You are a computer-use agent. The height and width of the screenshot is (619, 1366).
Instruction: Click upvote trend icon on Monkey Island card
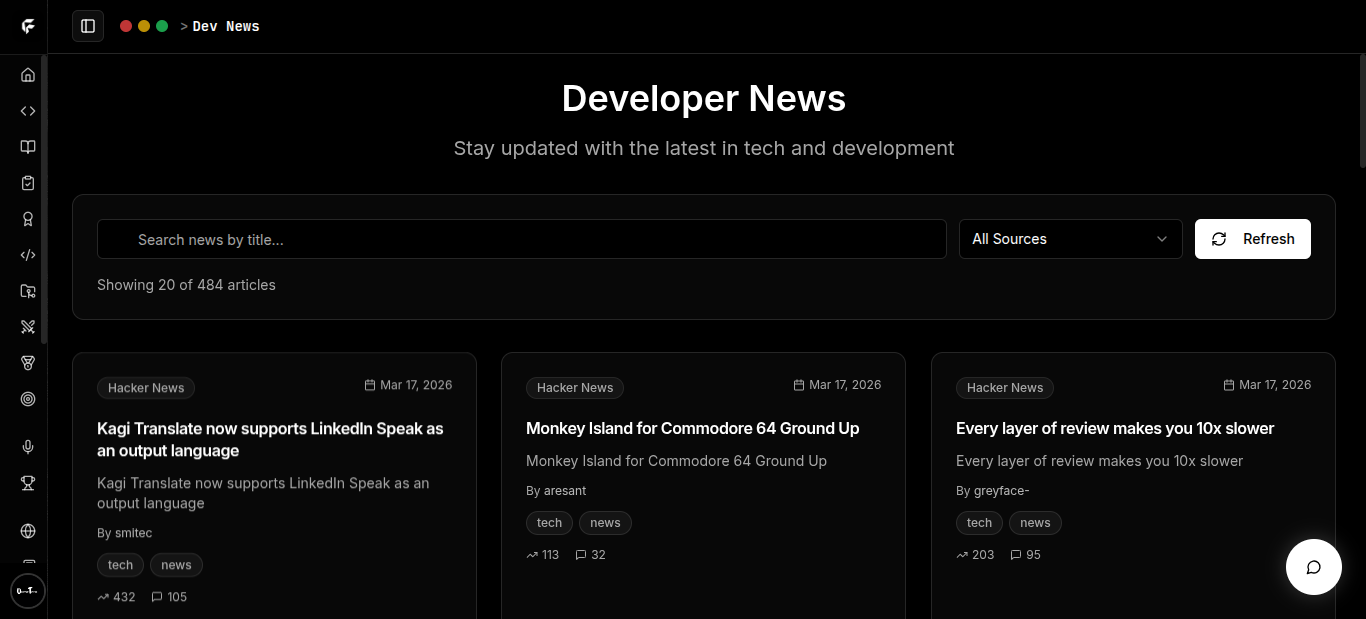point(532,555)
